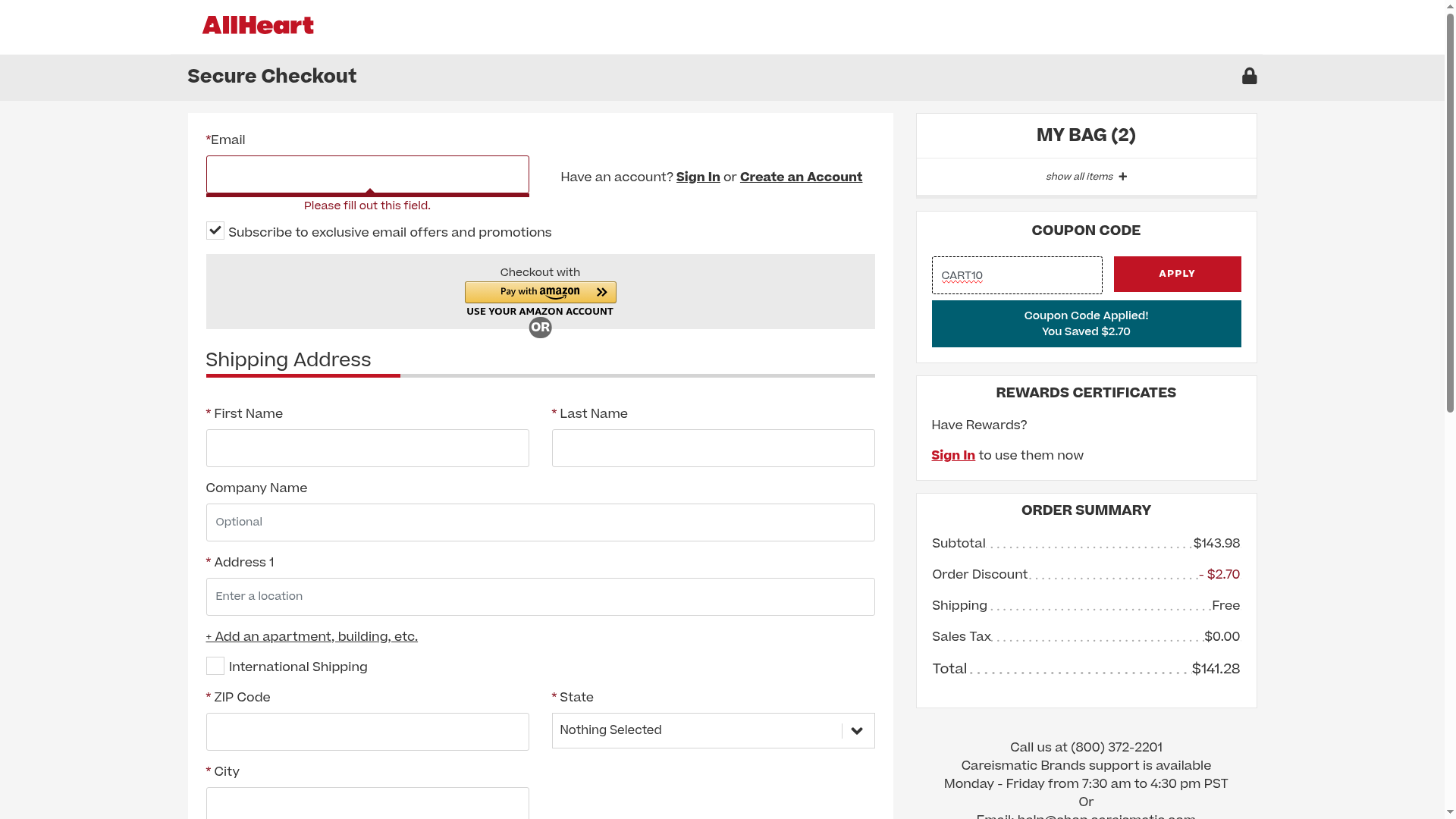Expand Add an apartment, building link
Viewport: 1456px width, 819px height.
(312, 637)
